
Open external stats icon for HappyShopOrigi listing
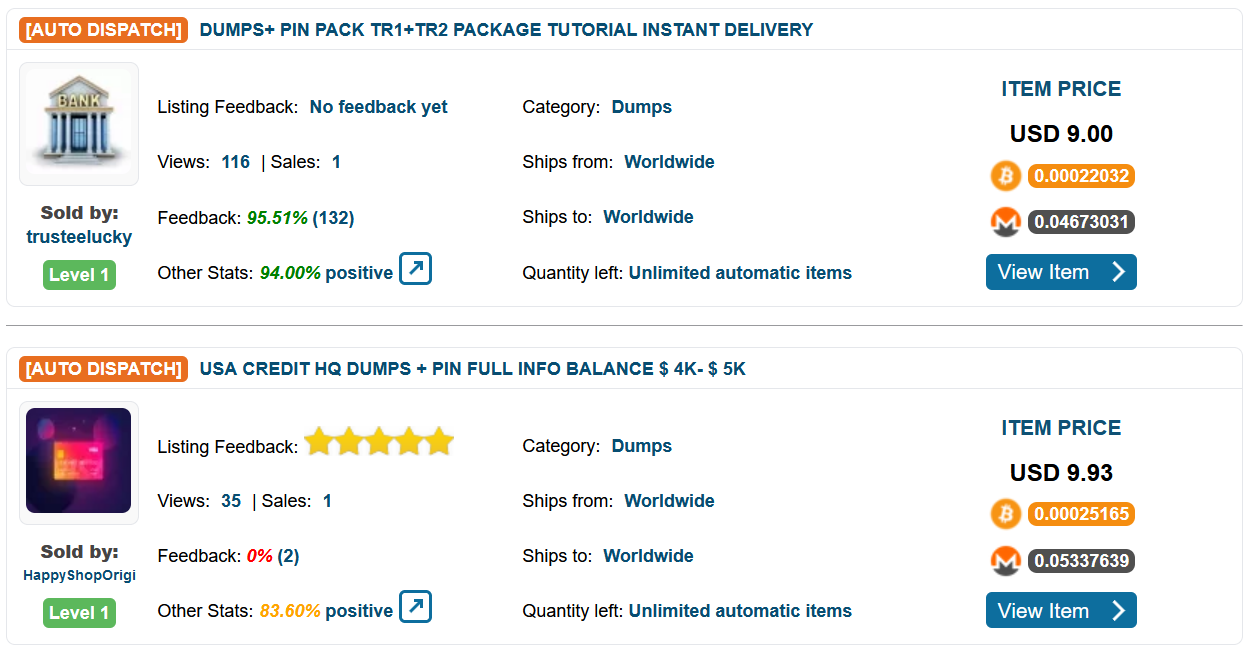click(x=415, y=607)
